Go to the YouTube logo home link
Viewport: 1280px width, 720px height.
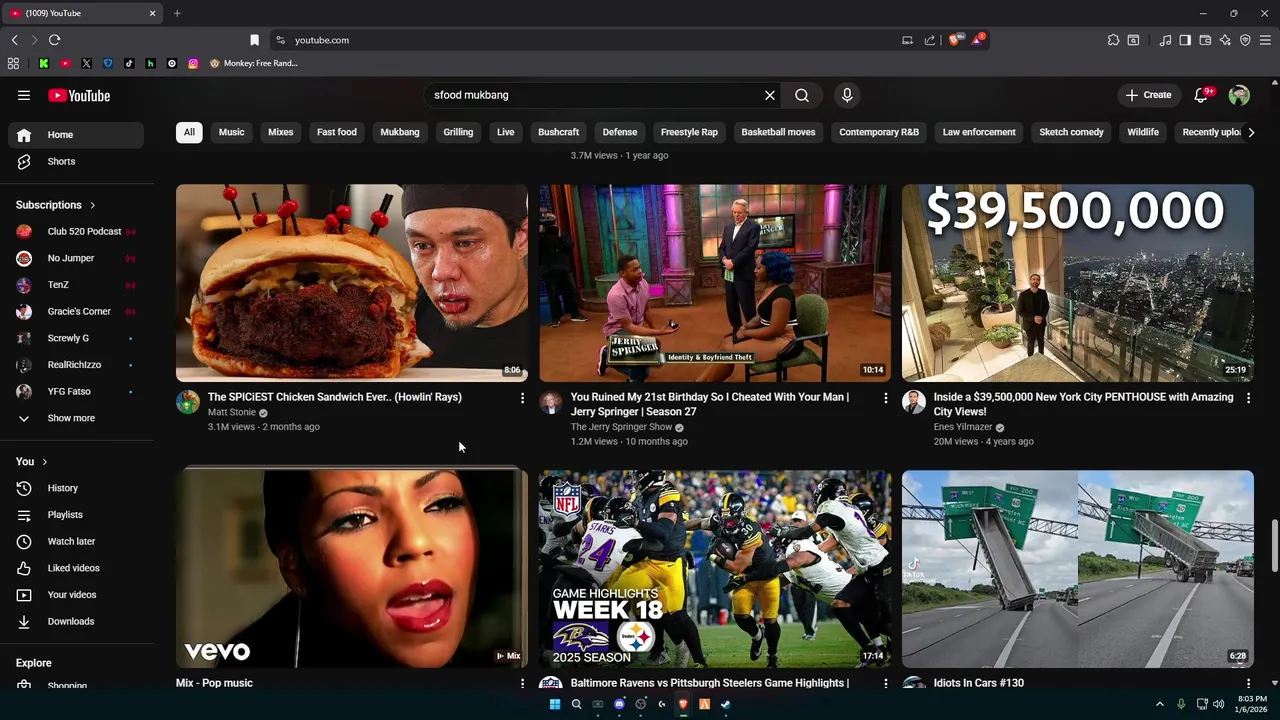click(x=79, y=95)
